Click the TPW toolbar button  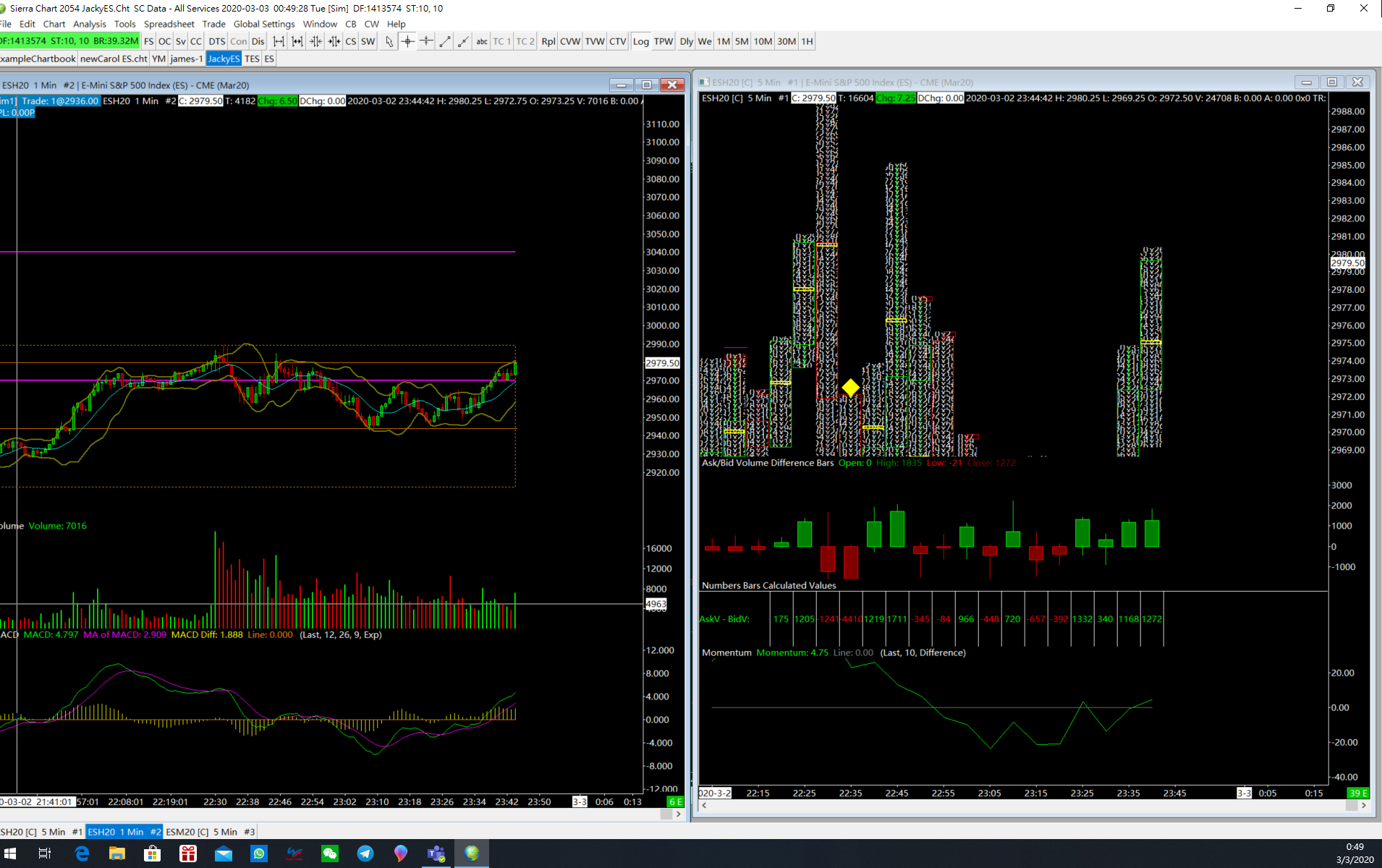[664, 41]
